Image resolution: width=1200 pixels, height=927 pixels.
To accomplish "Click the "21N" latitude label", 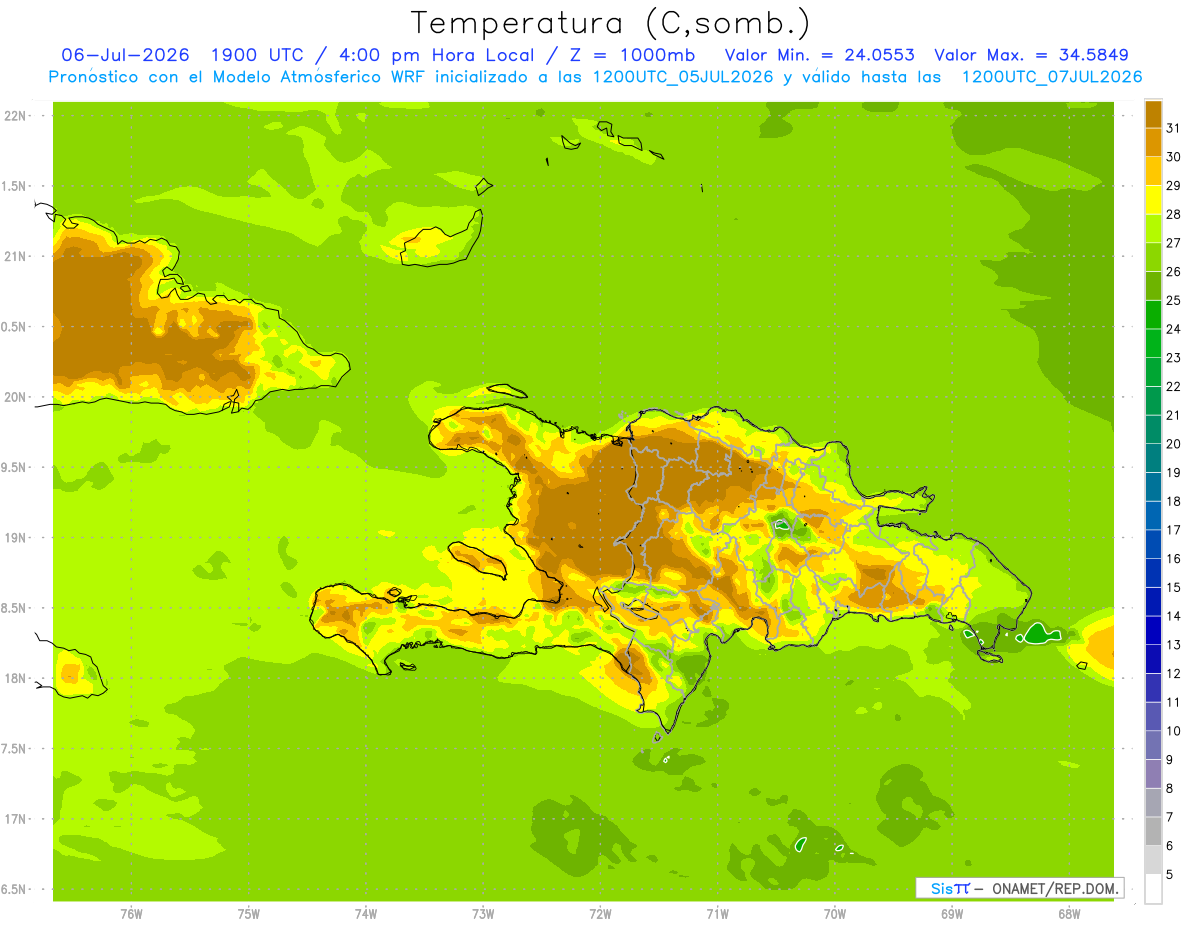I will point(16,257).
